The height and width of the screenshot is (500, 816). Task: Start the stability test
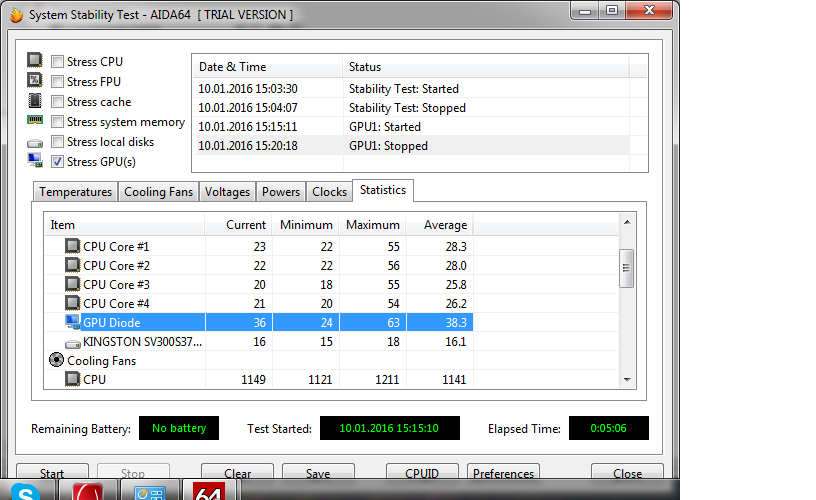(52, 472)
